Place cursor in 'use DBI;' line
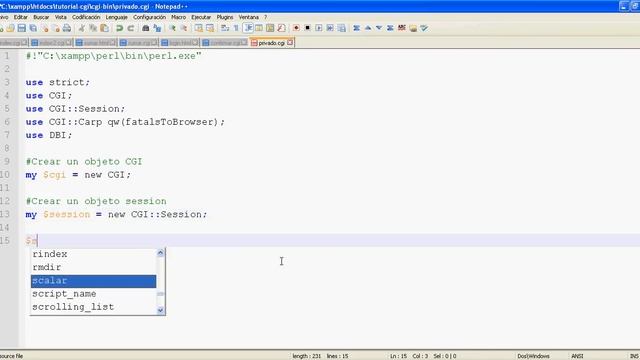This screenshot has height=360, width=640. [x=49, y=135]
